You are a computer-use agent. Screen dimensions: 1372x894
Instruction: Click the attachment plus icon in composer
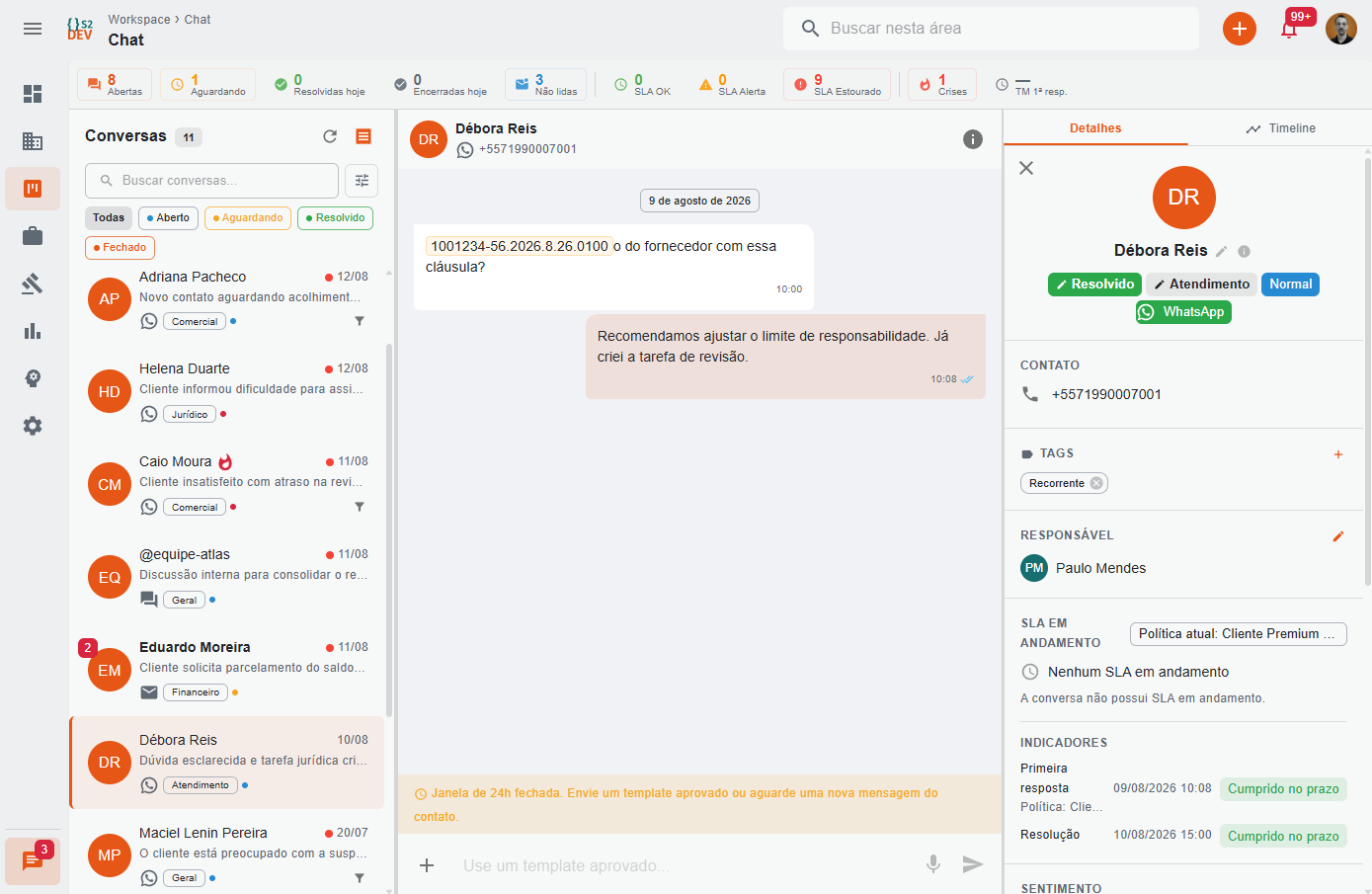click(x=427, y=865)
